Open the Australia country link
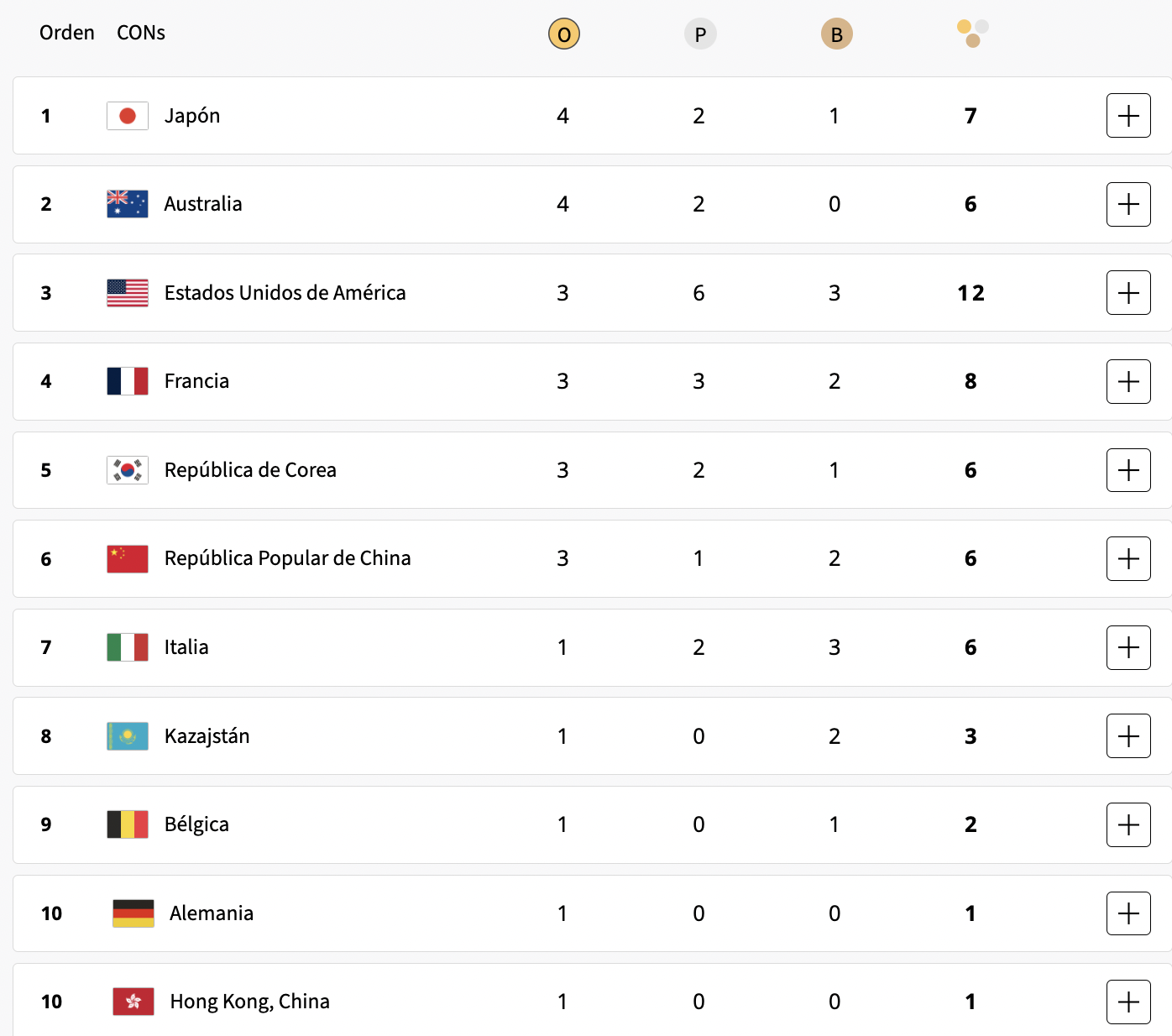The image size is (1172, 1036). point(203,204)
